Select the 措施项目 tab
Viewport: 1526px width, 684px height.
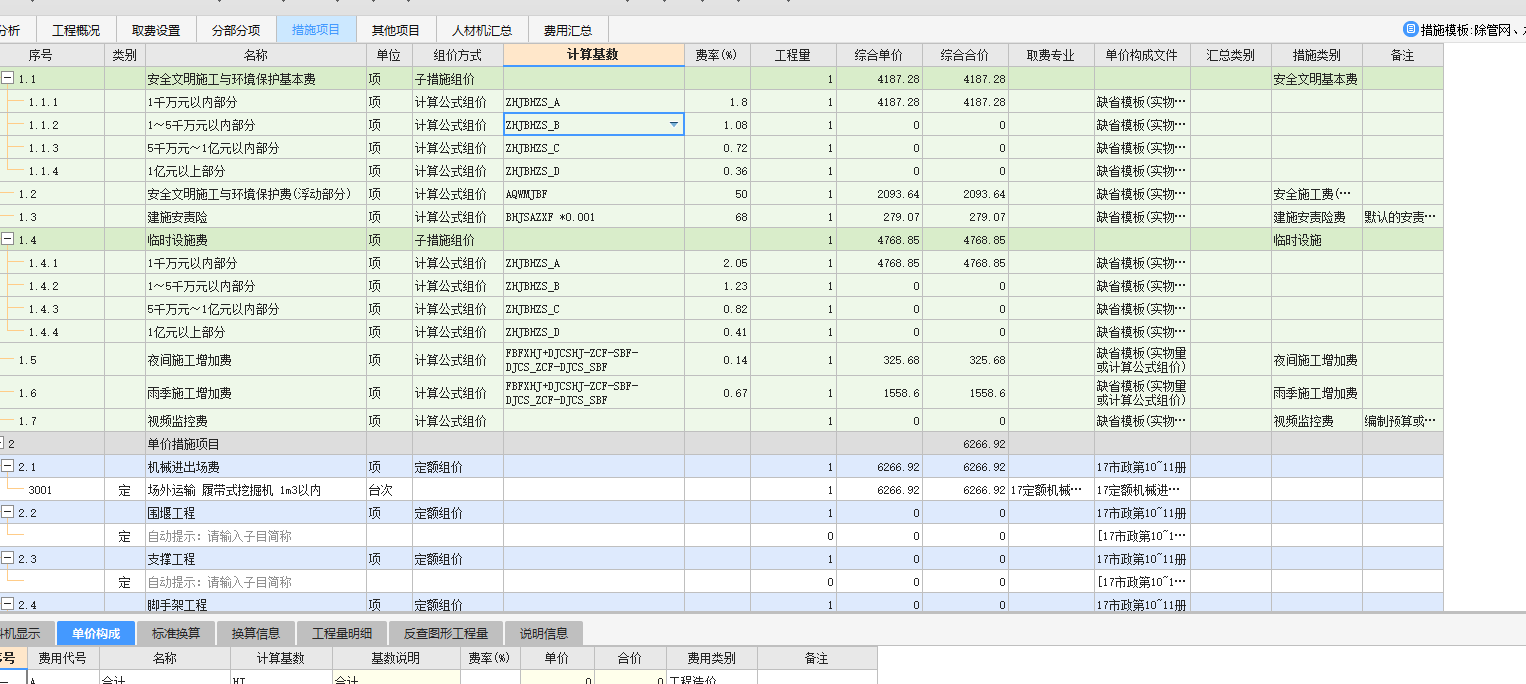tap(316, 30)
